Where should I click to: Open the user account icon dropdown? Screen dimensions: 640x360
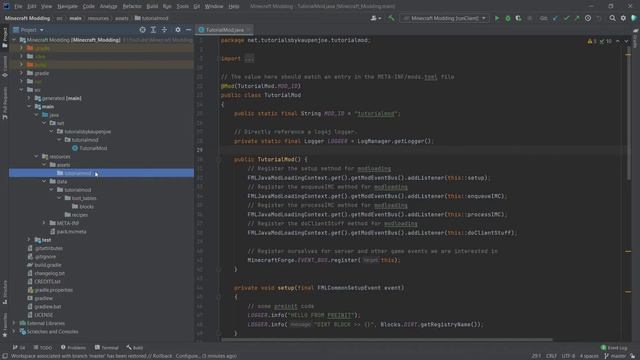pos(376,18)
